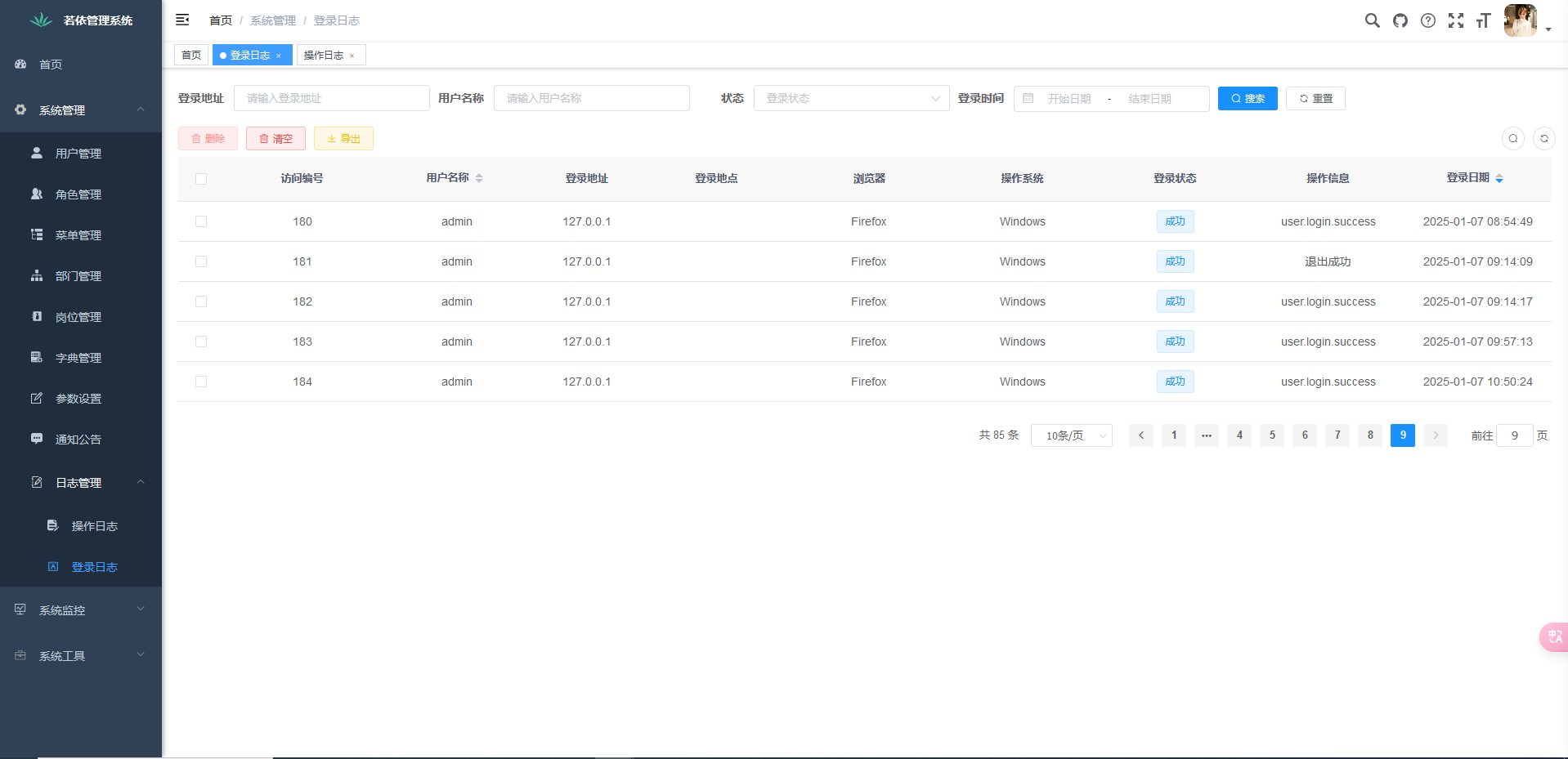This screenshot has height=759, width=1568.
Task: Check the row with ID 184
Action: [x=201, y=382]
